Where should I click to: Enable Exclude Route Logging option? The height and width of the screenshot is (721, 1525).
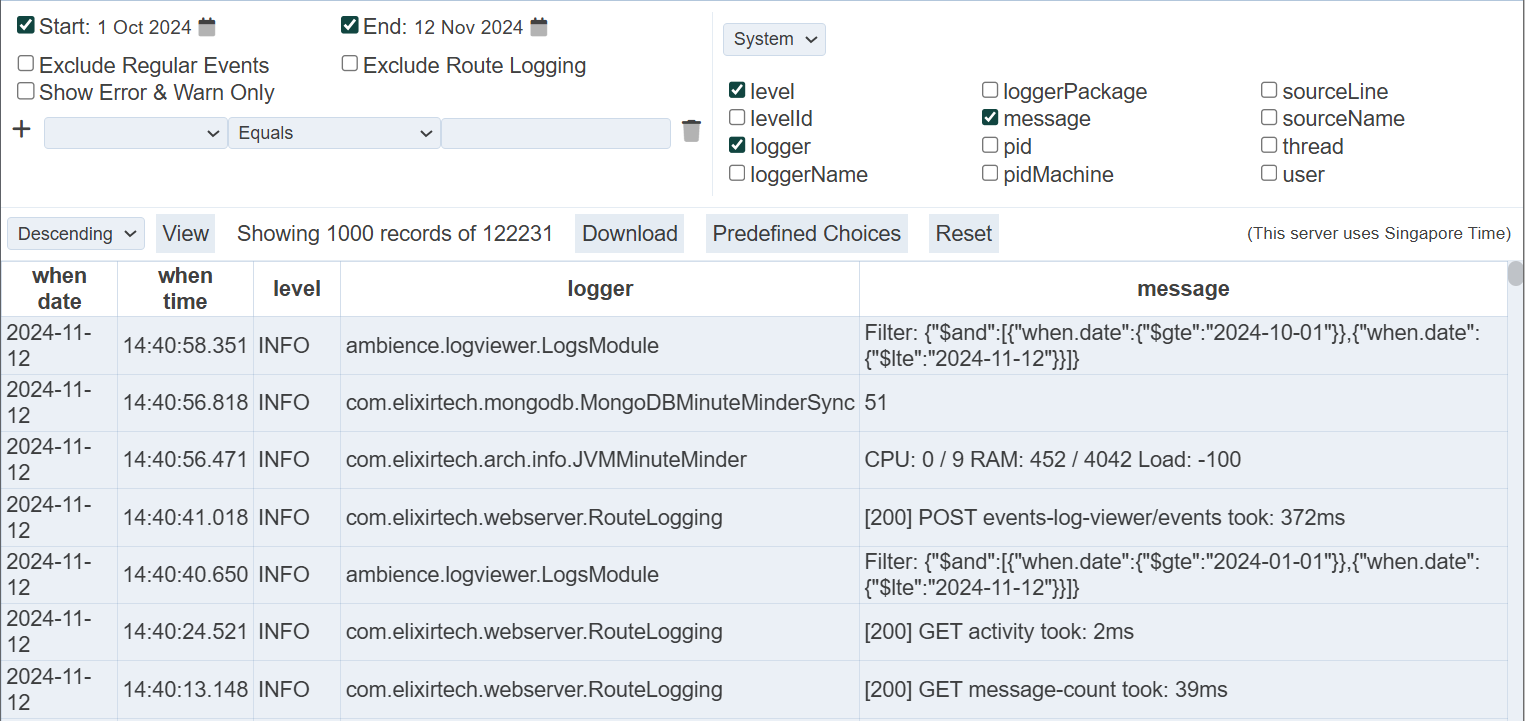[349, 64]
